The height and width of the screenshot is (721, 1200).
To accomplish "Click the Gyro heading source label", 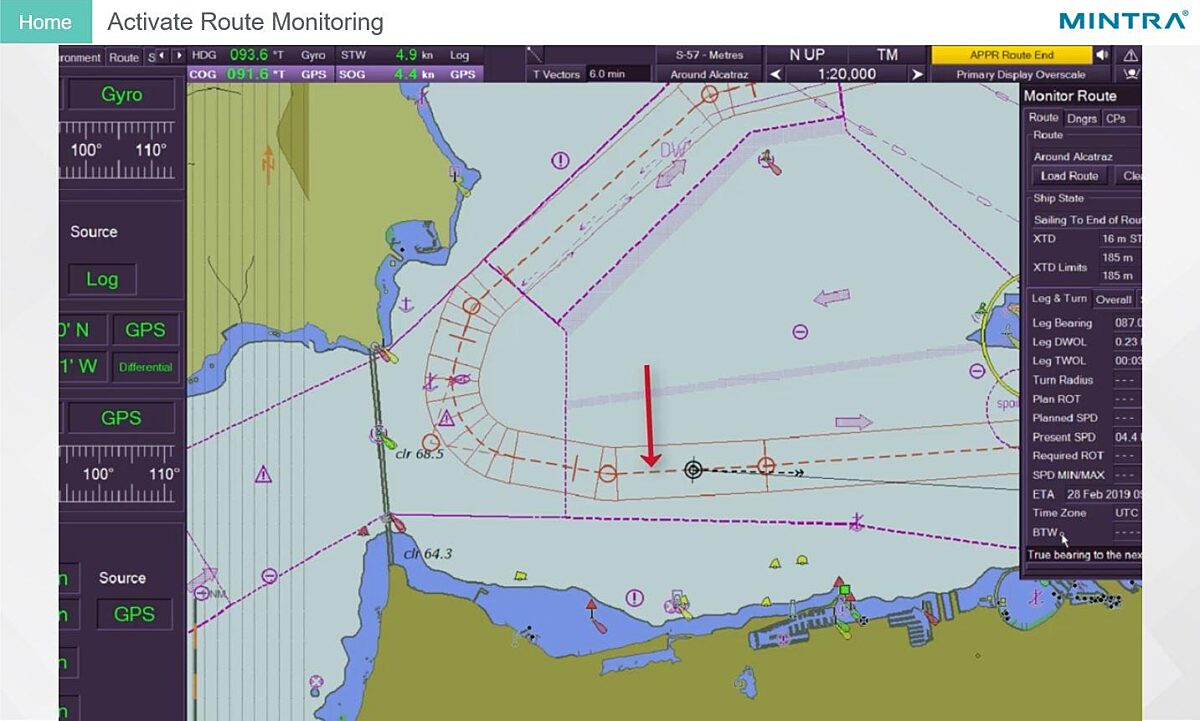I will (313, 55).
